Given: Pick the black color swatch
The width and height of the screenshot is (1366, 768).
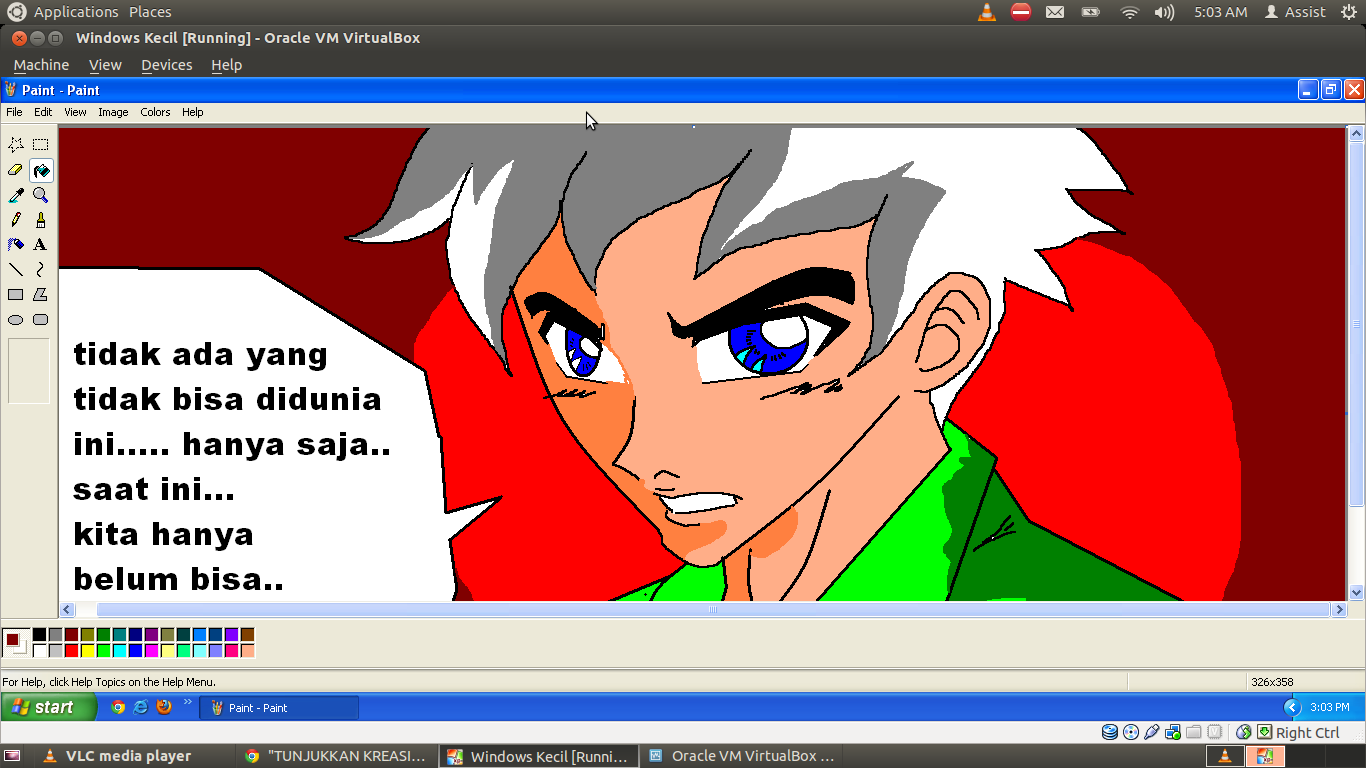Looking at the screenshot, I should click(x=39, y=635).
